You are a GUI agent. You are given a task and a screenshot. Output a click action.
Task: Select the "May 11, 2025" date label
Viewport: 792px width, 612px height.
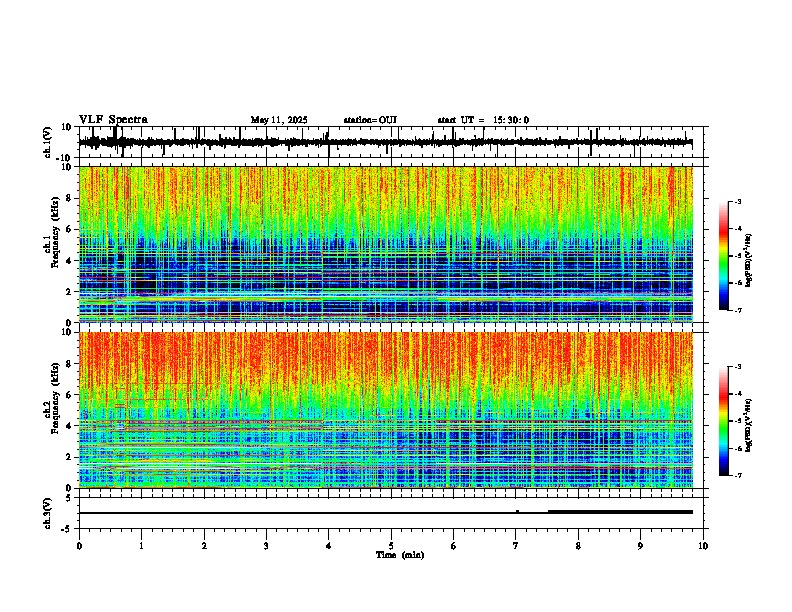pyautogui.click(x=279, y=120)
